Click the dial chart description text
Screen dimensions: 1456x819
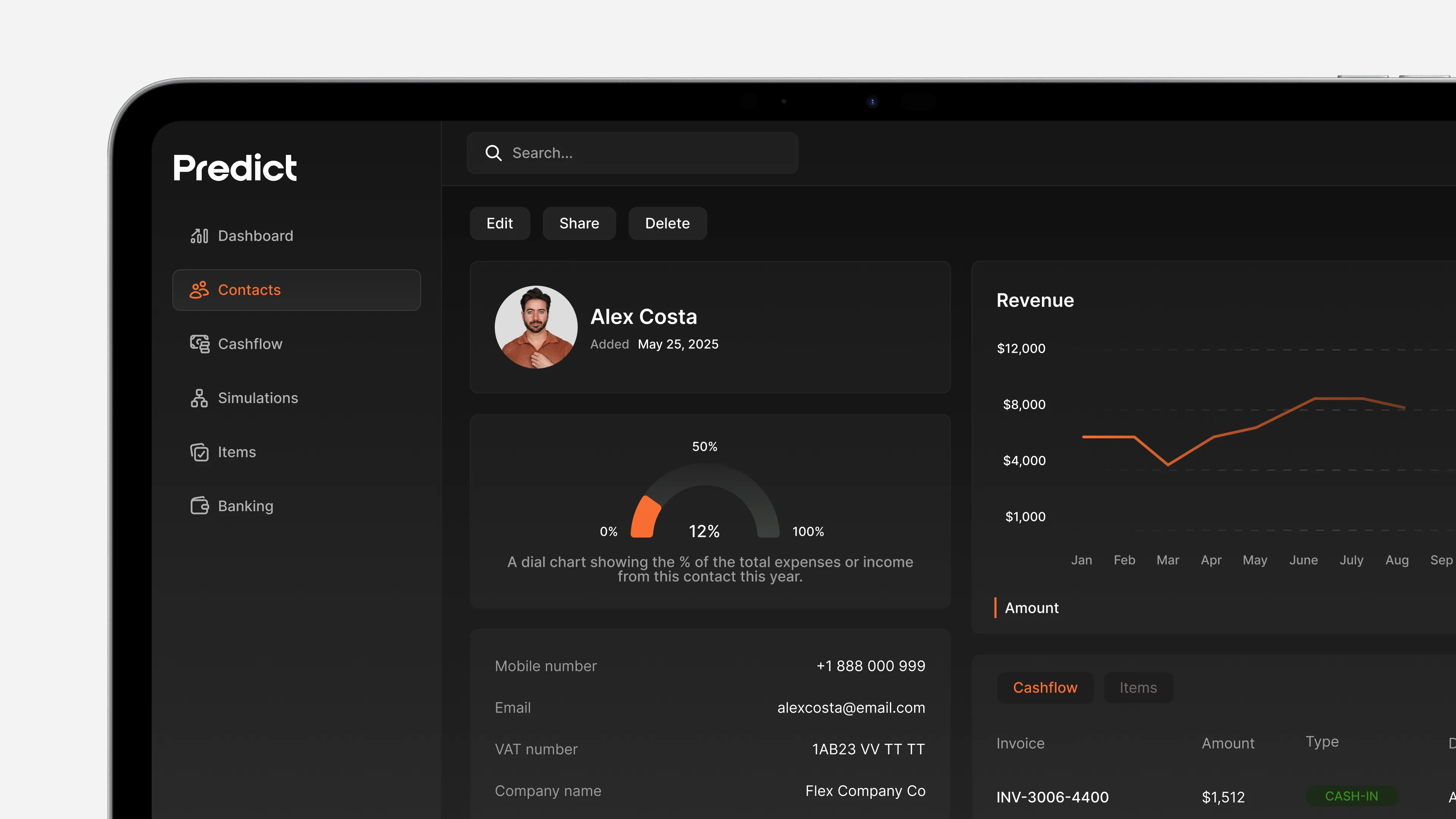[x=710, y=569]
